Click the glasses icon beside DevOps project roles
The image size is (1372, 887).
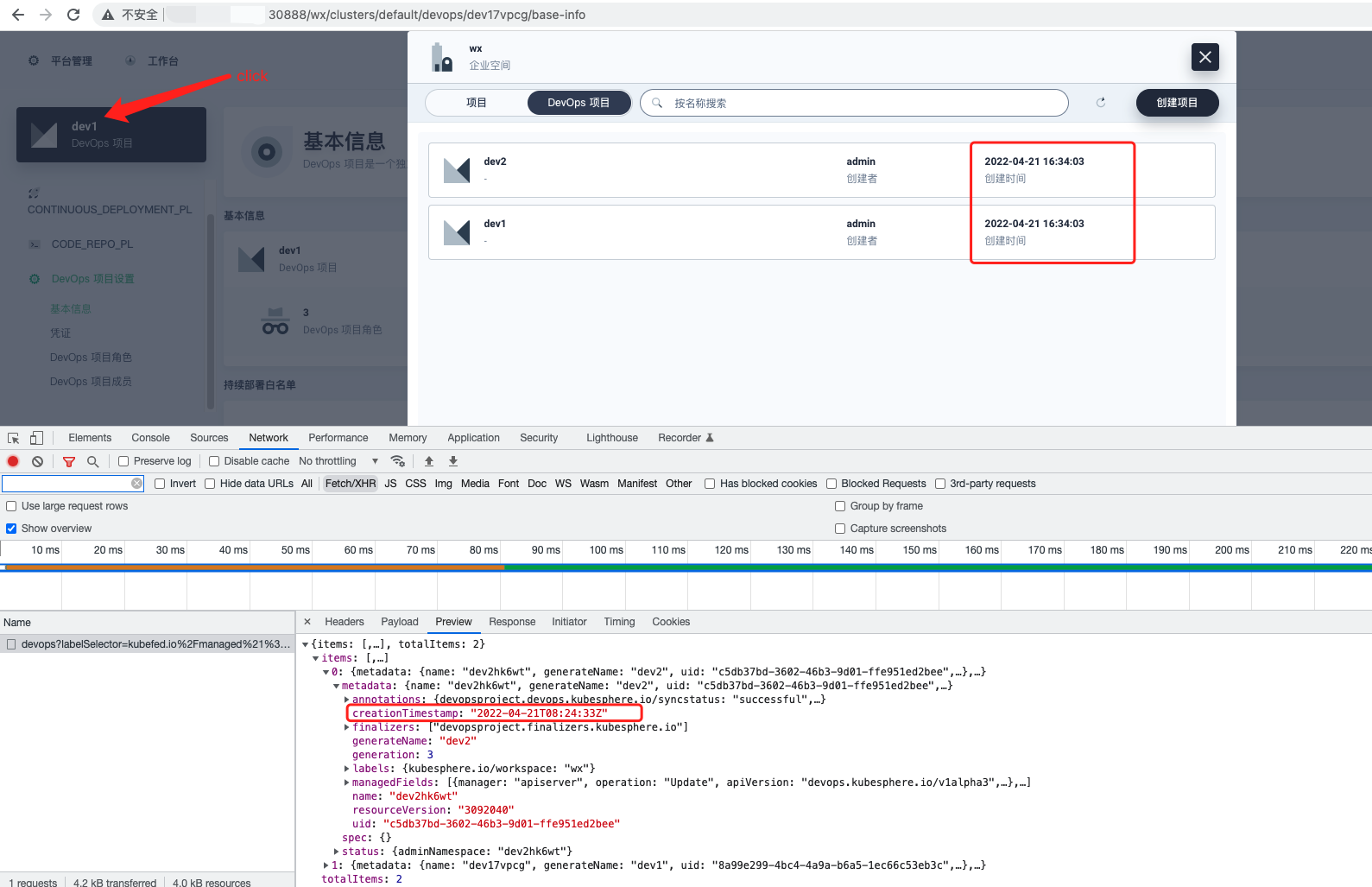pos(275,321)
